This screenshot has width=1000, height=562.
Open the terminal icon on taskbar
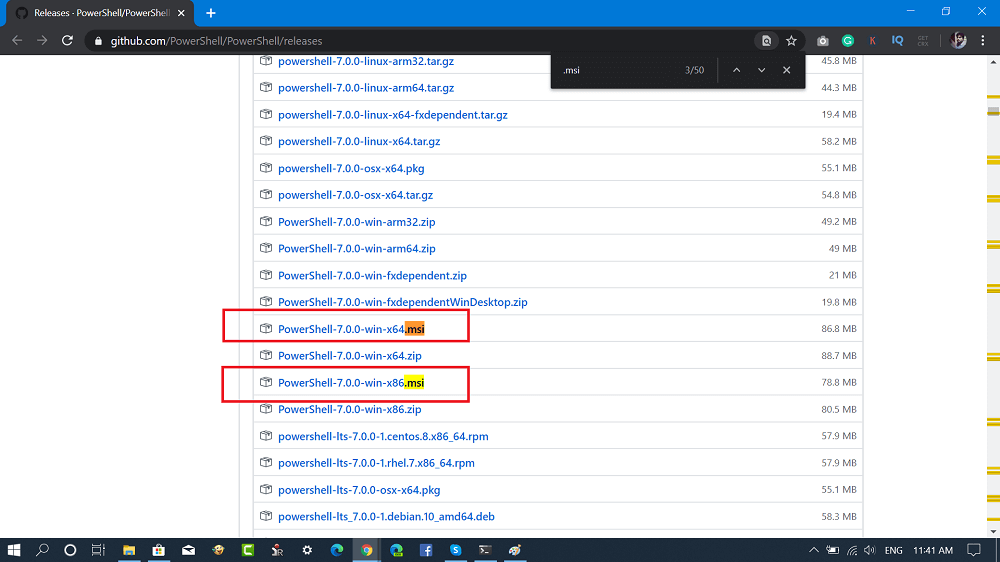(x=485, y=550)
